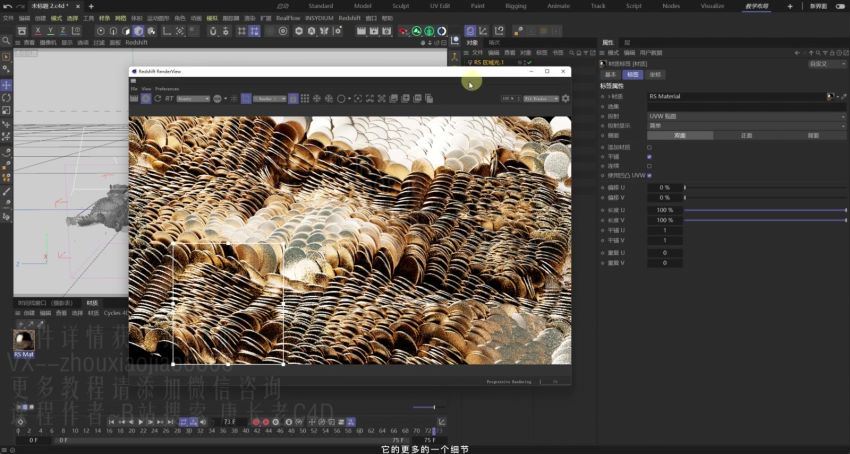Click the blue-white circular Redshift icon
The width and height of the screenshot is (850, 454).
442,31
